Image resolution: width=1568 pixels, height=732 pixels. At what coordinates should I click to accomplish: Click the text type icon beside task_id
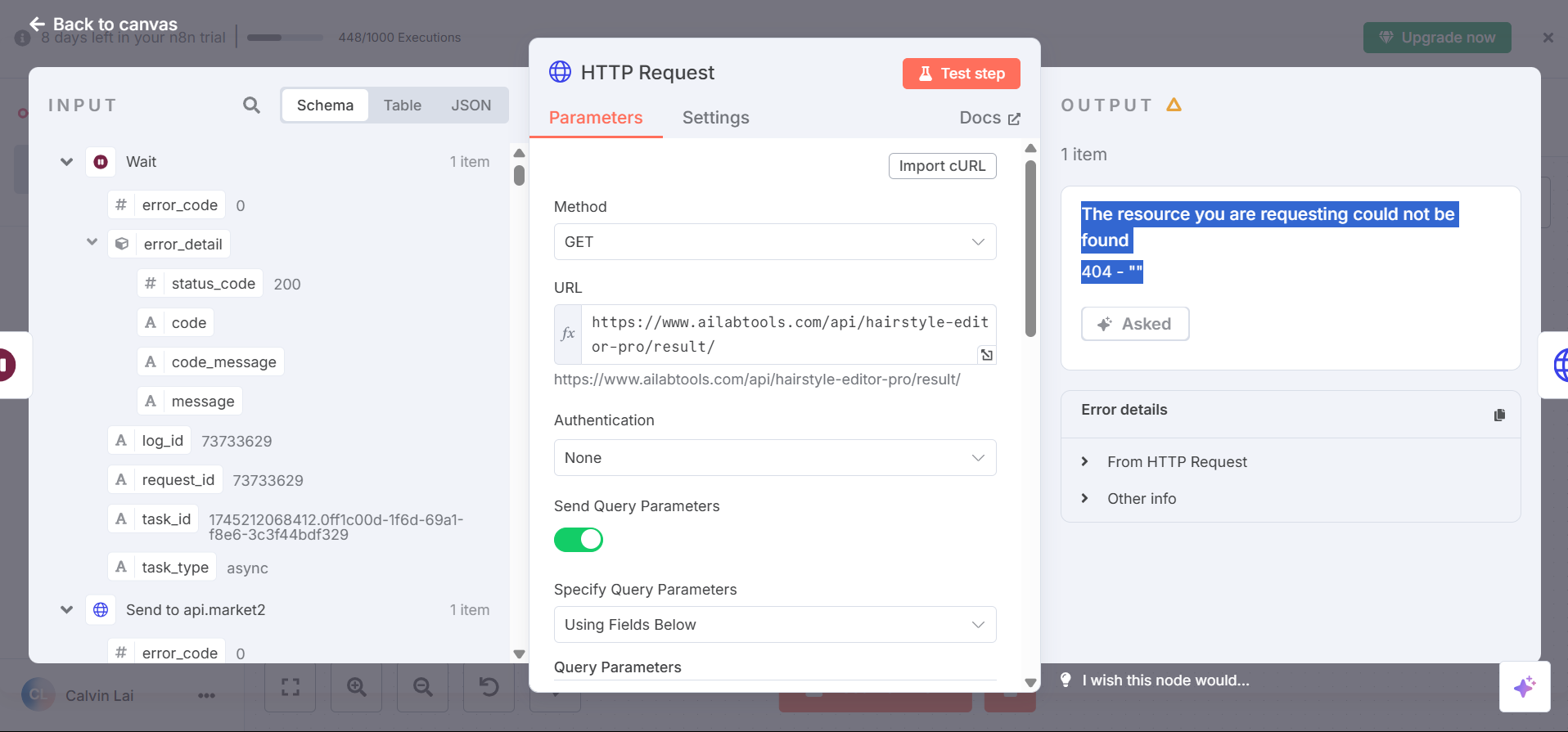coord(121,519)
